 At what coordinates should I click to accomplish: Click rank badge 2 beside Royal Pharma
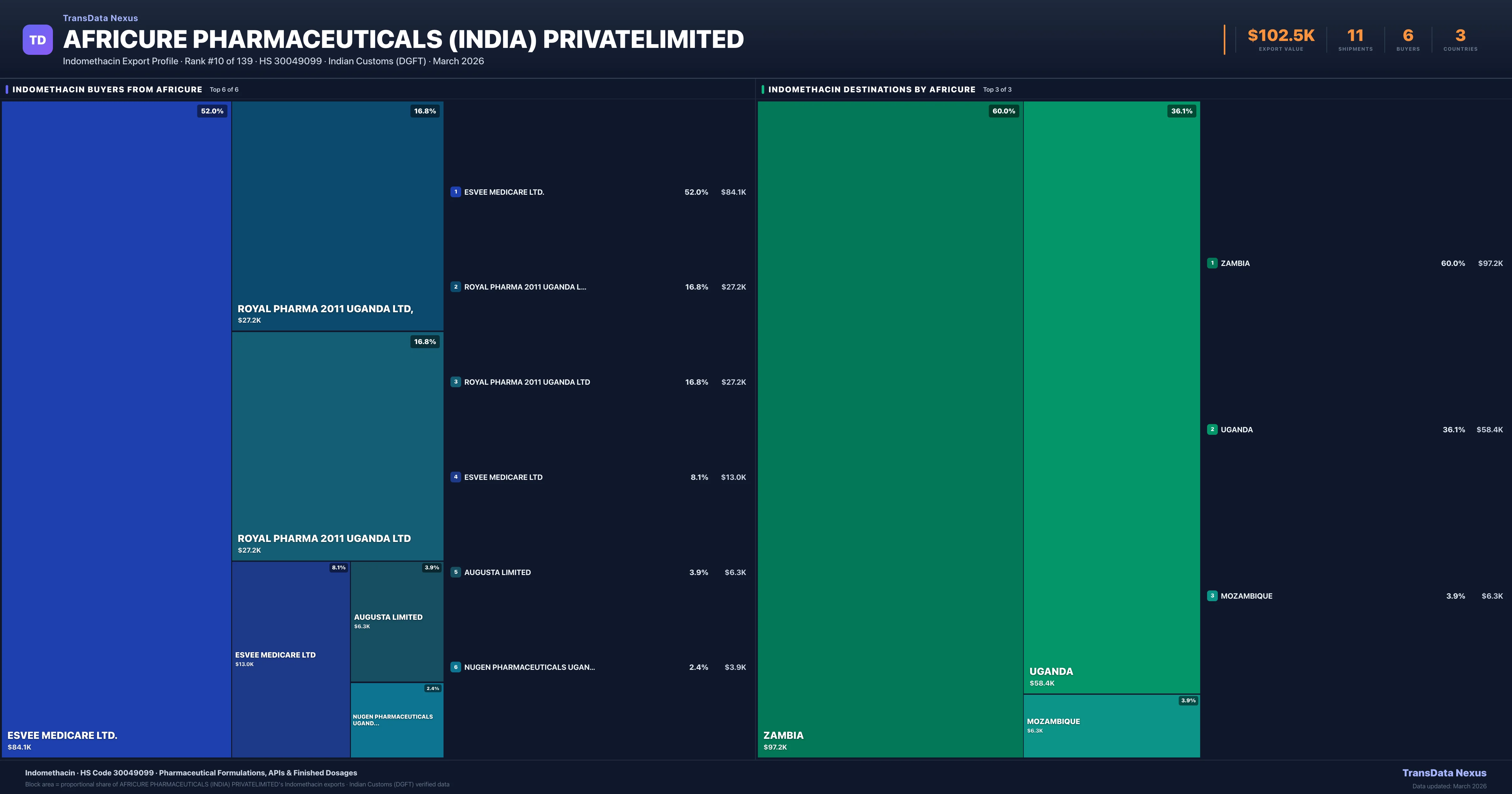[455, 287]
